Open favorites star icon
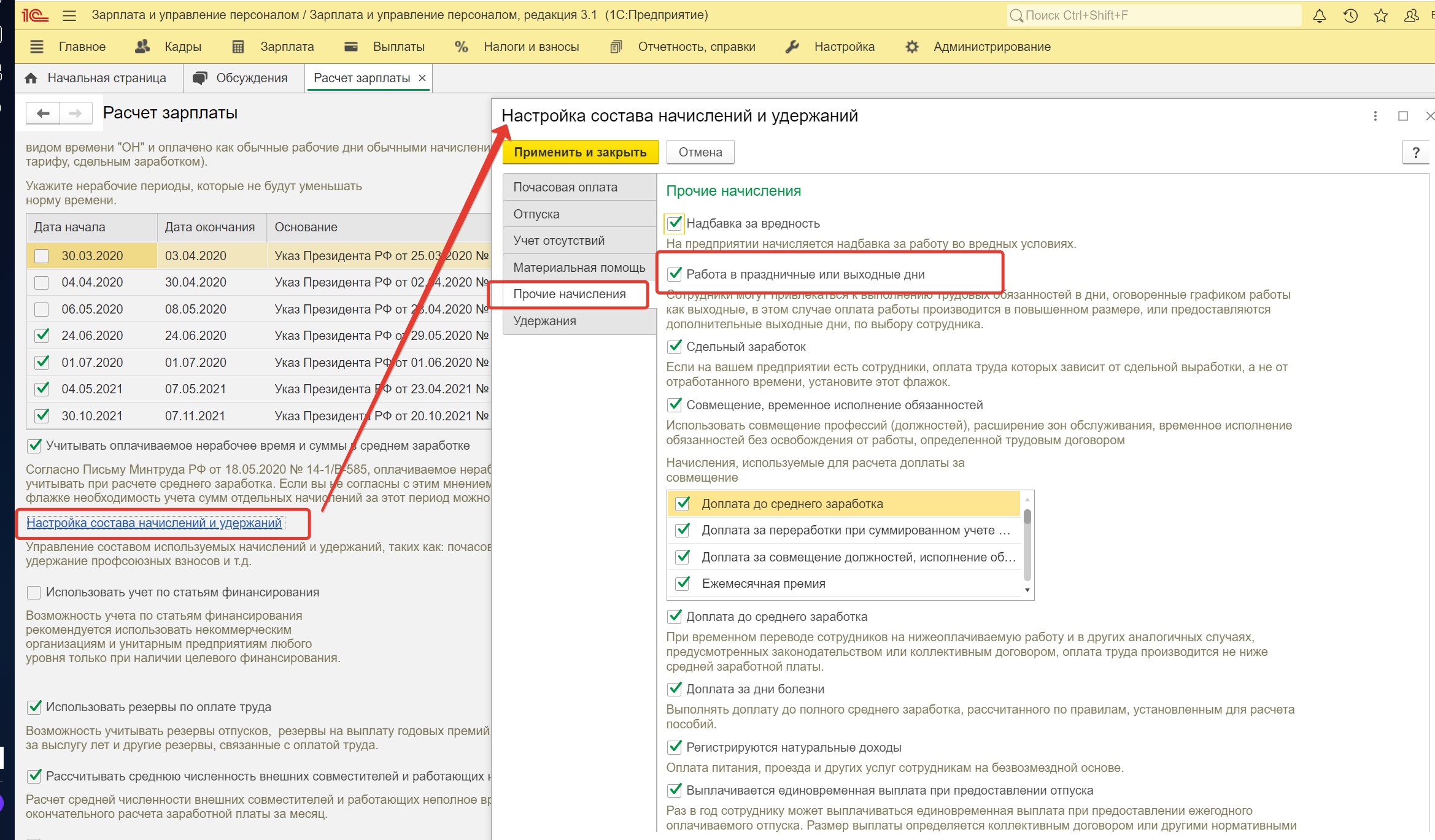The image size is (1435, 840). tap(1380, 16)
